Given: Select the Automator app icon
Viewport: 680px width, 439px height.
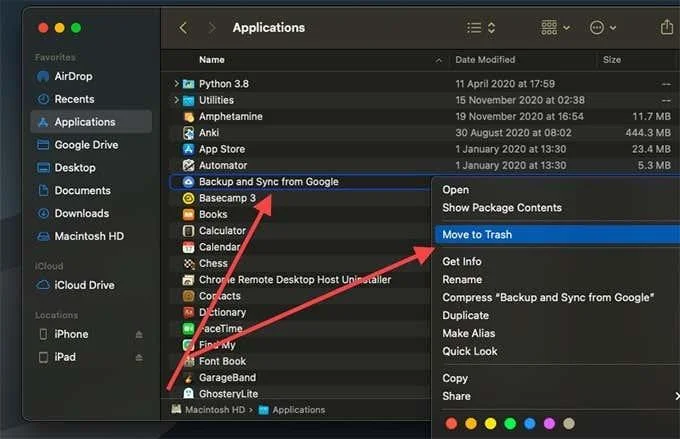Looking at the screenshot, I should pyautogui.click(x=188, y=165).
